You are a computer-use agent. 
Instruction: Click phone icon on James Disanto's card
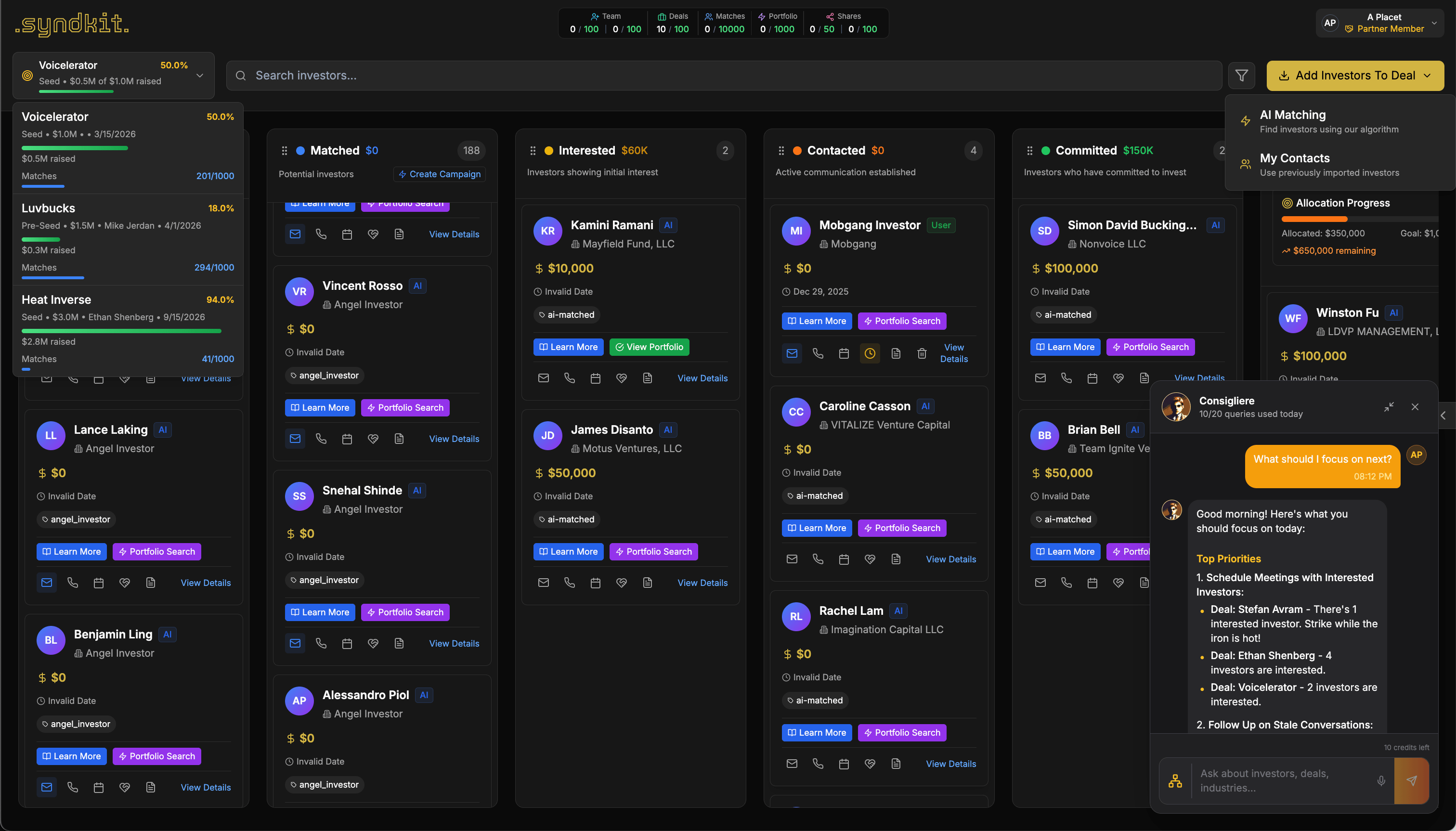click(569, 583)
